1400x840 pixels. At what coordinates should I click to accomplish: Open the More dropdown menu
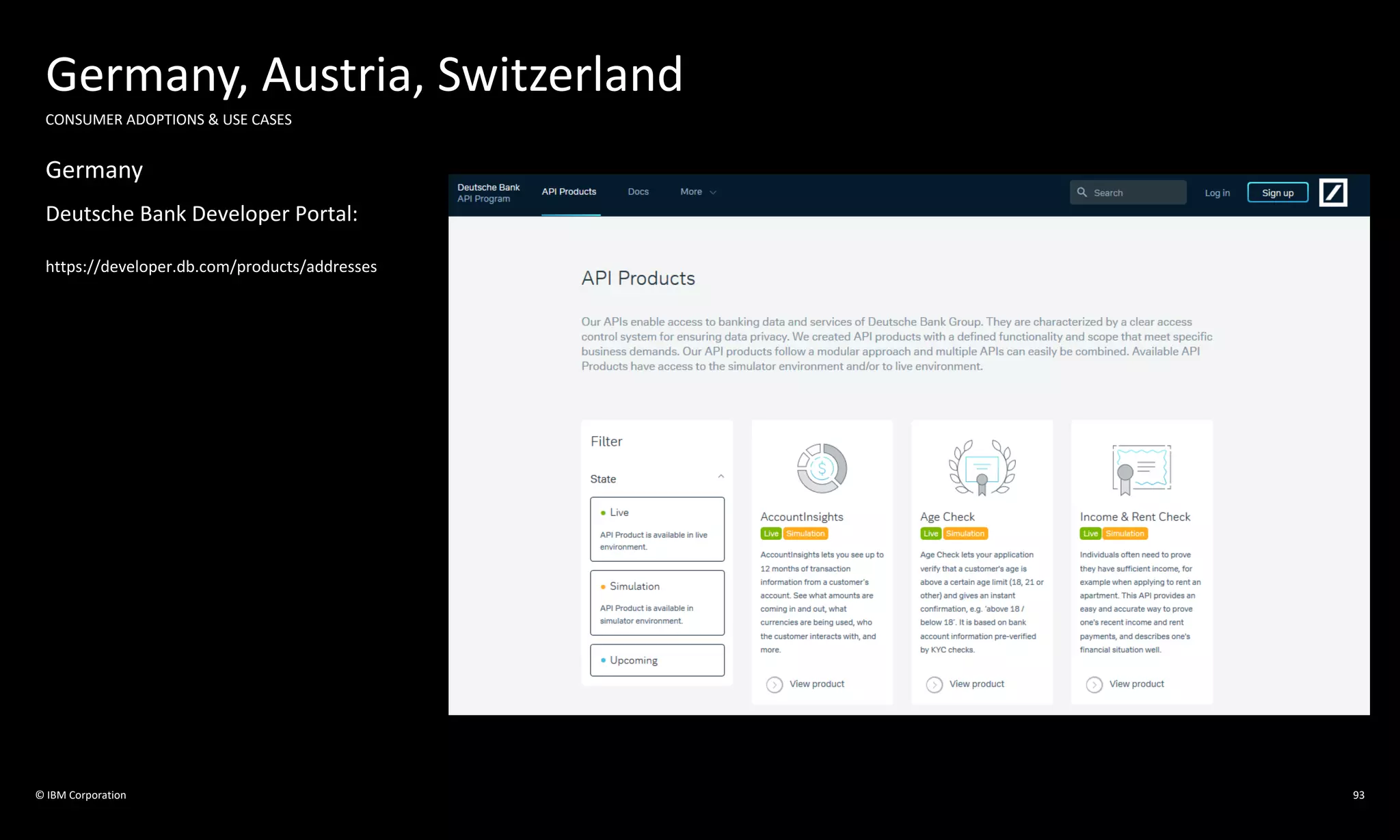[x=698, y=192]
